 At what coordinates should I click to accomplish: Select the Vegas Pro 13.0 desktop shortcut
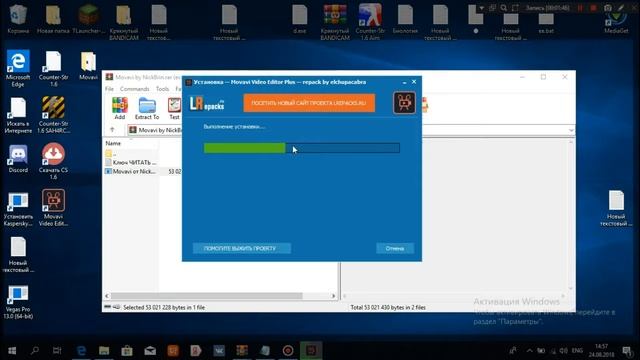tap(18, 302)
